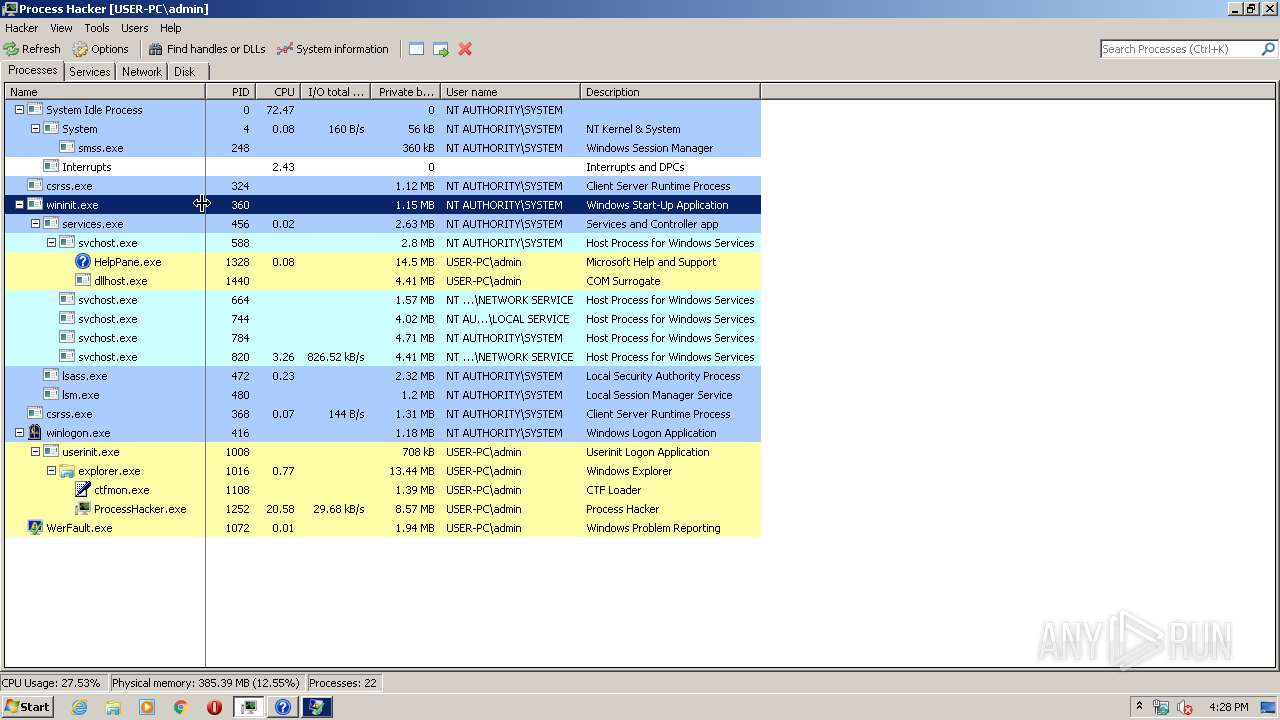
Task: Sort by the CPU column header
Action: coord(278,92)
